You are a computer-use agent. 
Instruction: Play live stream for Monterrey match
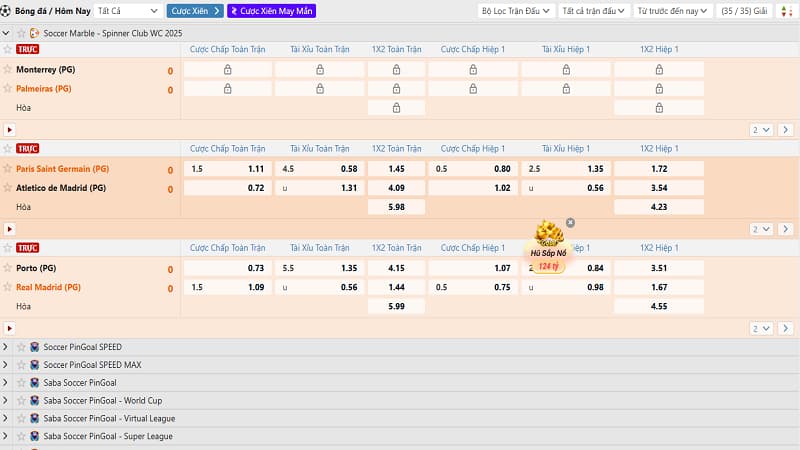[9, 130]
